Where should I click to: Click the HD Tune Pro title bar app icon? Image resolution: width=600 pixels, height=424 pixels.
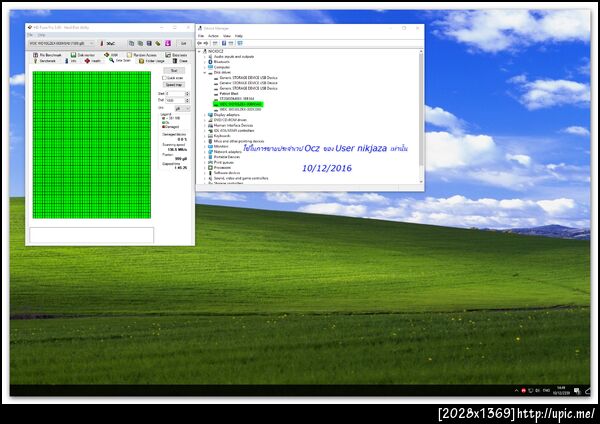click(x=30, y=27)
